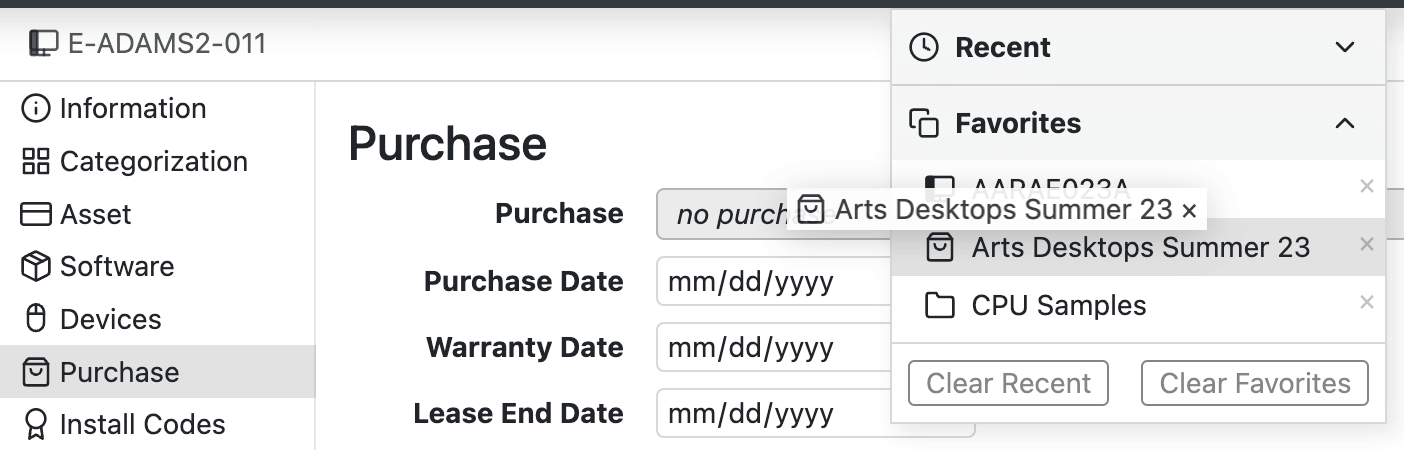Open the Purchase sidebar tab

pyautogui.click(x=120, y=372)
